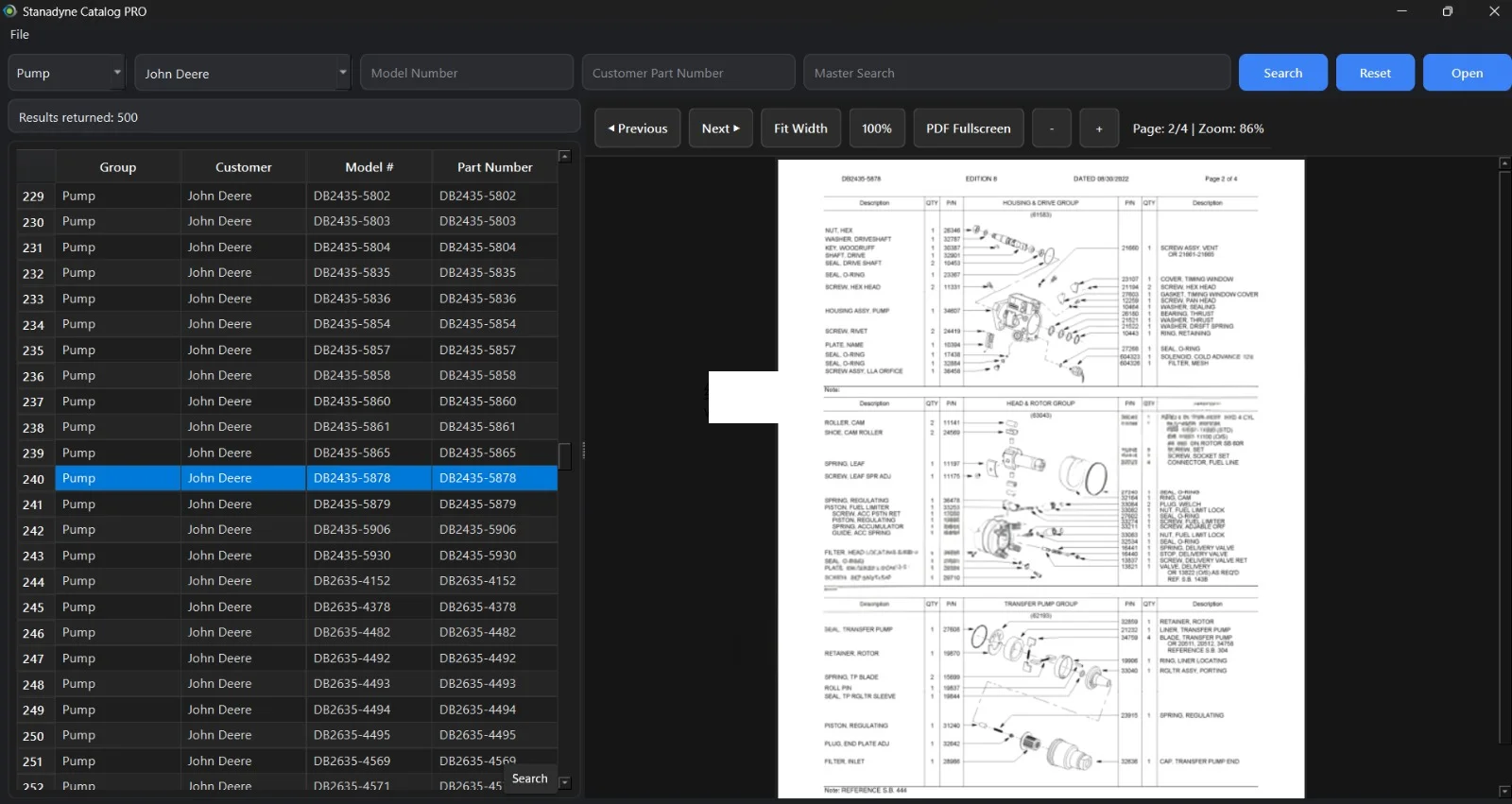This screenshot has height=804, width=1512.
Task: Sort by Model # header
Action: (369, 167)
